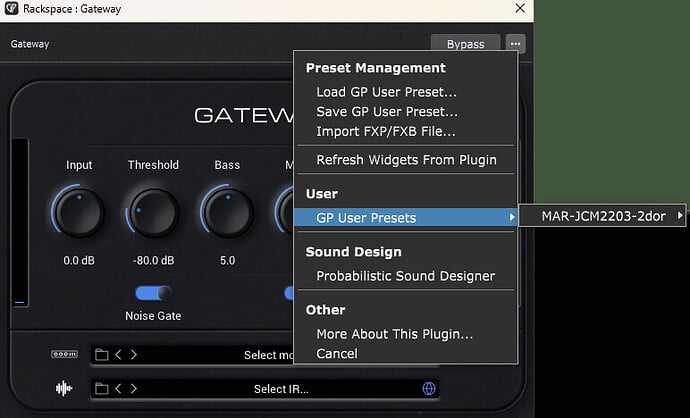The height and width of the screenshot is (418, 690).
Task: Click the Gateway plugin name label
Action: 30,44
